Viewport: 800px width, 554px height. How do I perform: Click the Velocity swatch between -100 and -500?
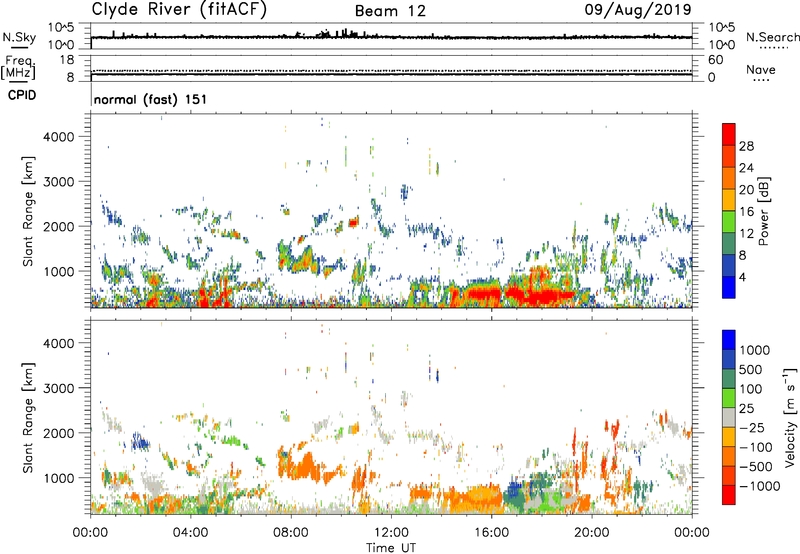click(x=729, y=457)
